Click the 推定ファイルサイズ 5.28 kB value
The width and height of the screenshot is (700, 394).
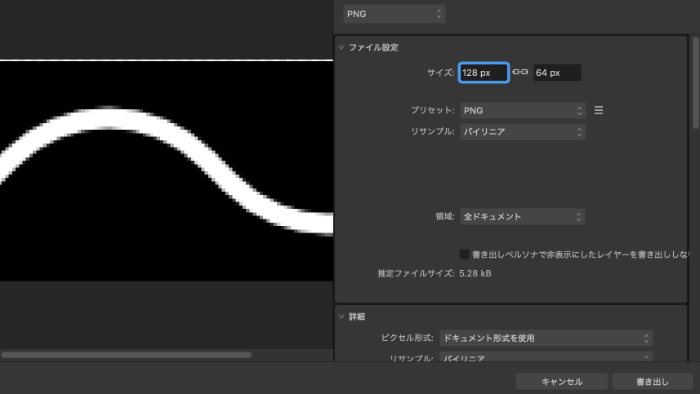click(x=475, y=274)
